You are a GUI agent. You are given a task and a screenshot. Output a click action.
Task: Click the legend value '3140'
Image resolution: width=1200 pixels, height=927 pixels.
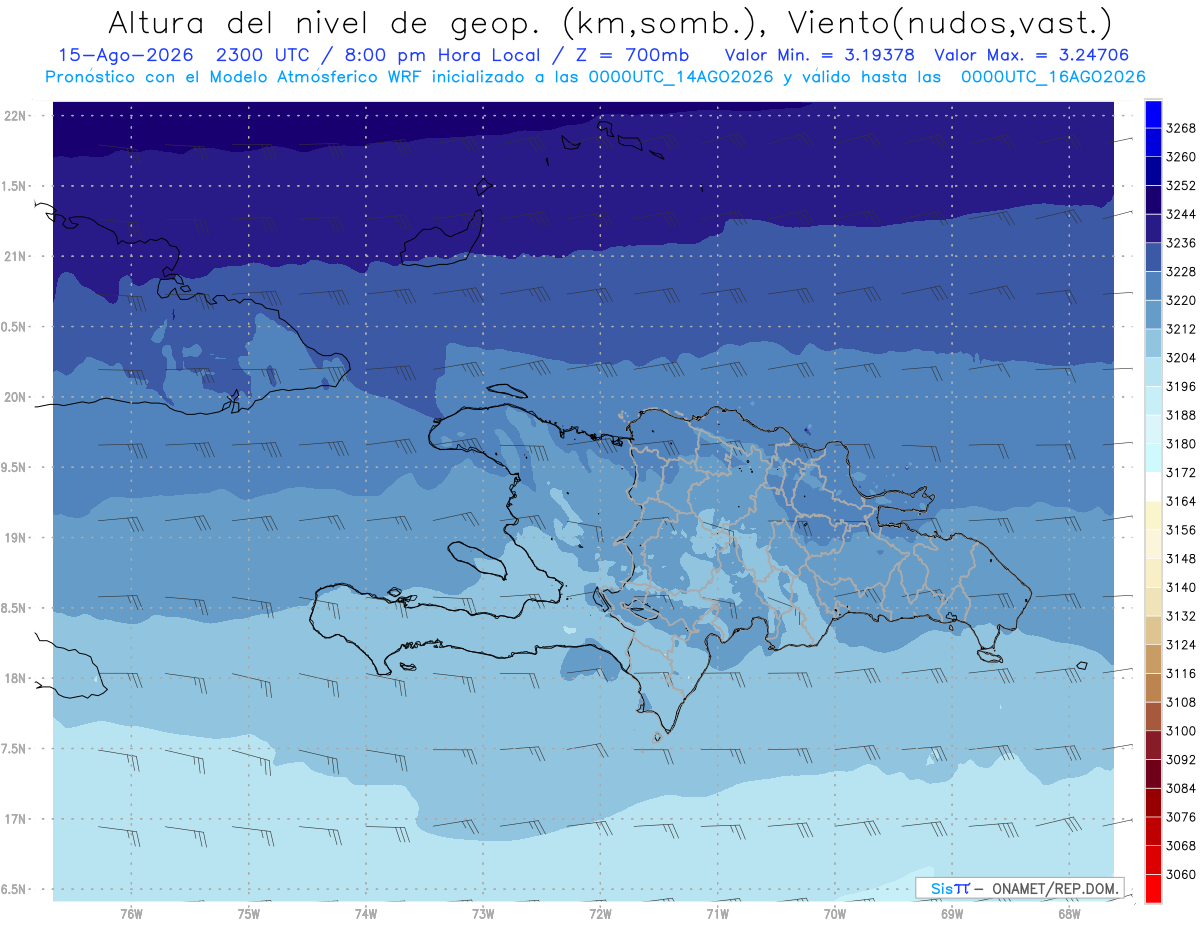[1181, 587]
